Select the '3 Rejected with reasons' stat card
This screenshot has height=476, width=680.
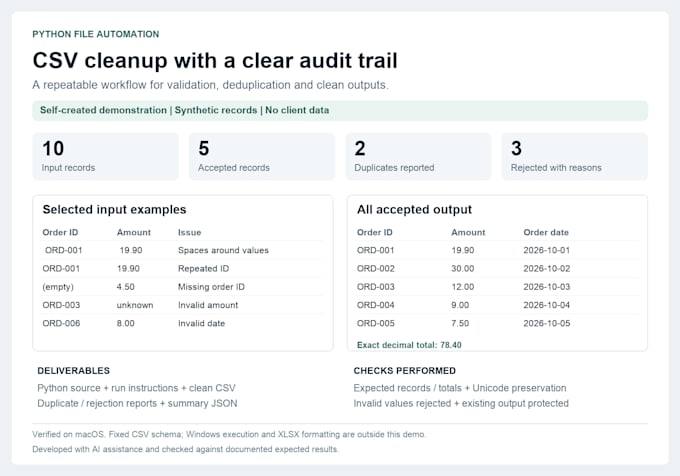(575, 156)
